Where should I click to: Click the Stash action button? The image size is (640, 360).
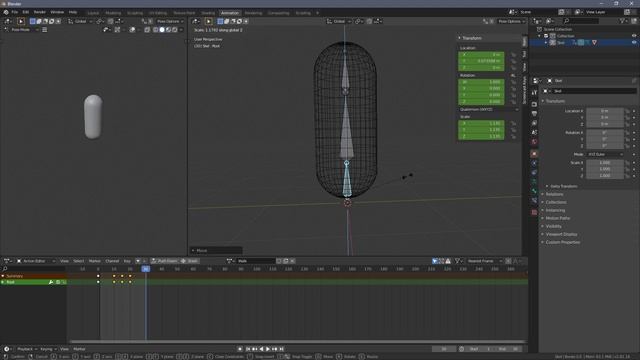coord(189,261)
